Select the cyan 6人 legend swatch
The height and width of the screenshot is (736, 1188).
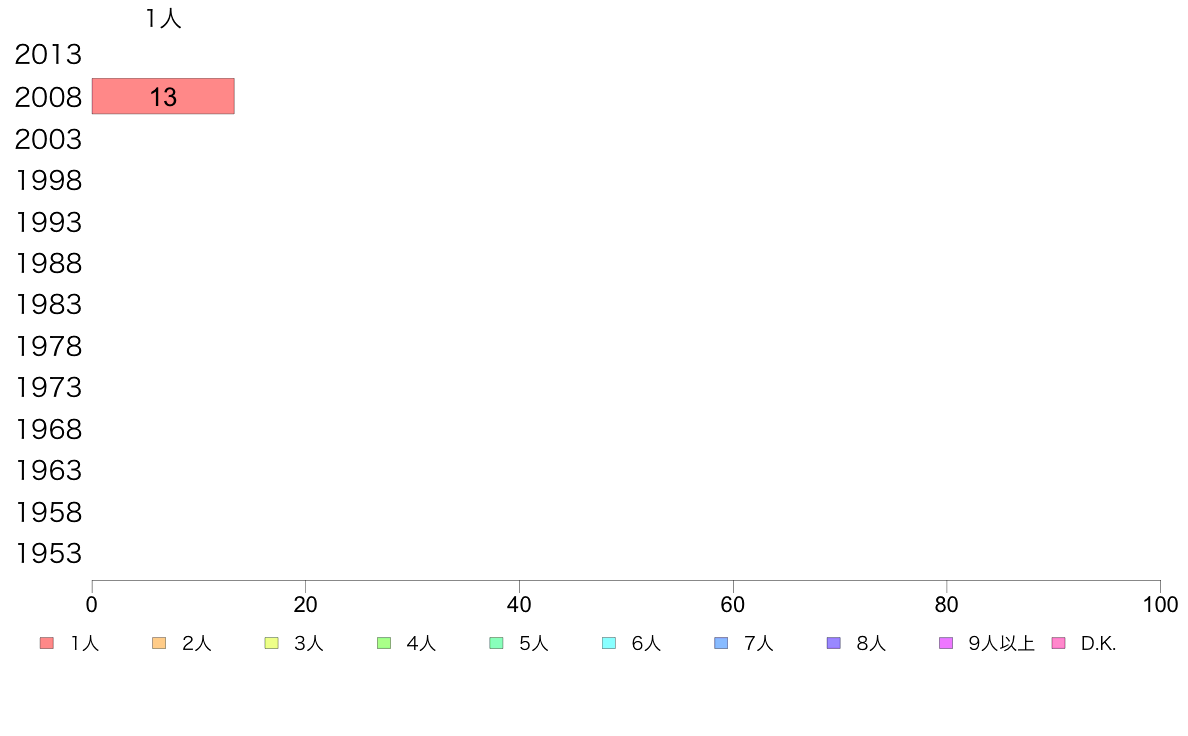608,643
